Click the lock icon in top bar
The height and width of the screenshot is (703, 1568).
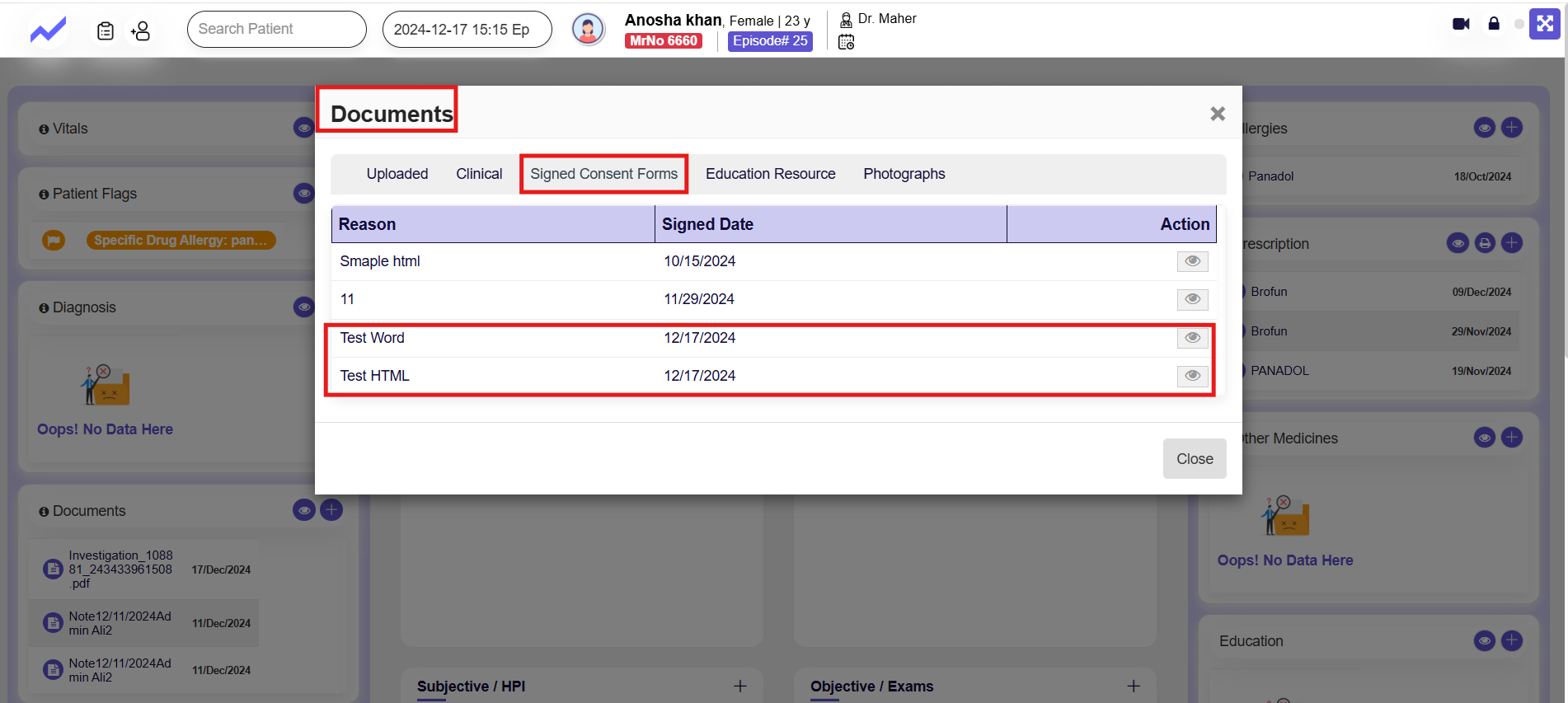tap(1494, 24)
